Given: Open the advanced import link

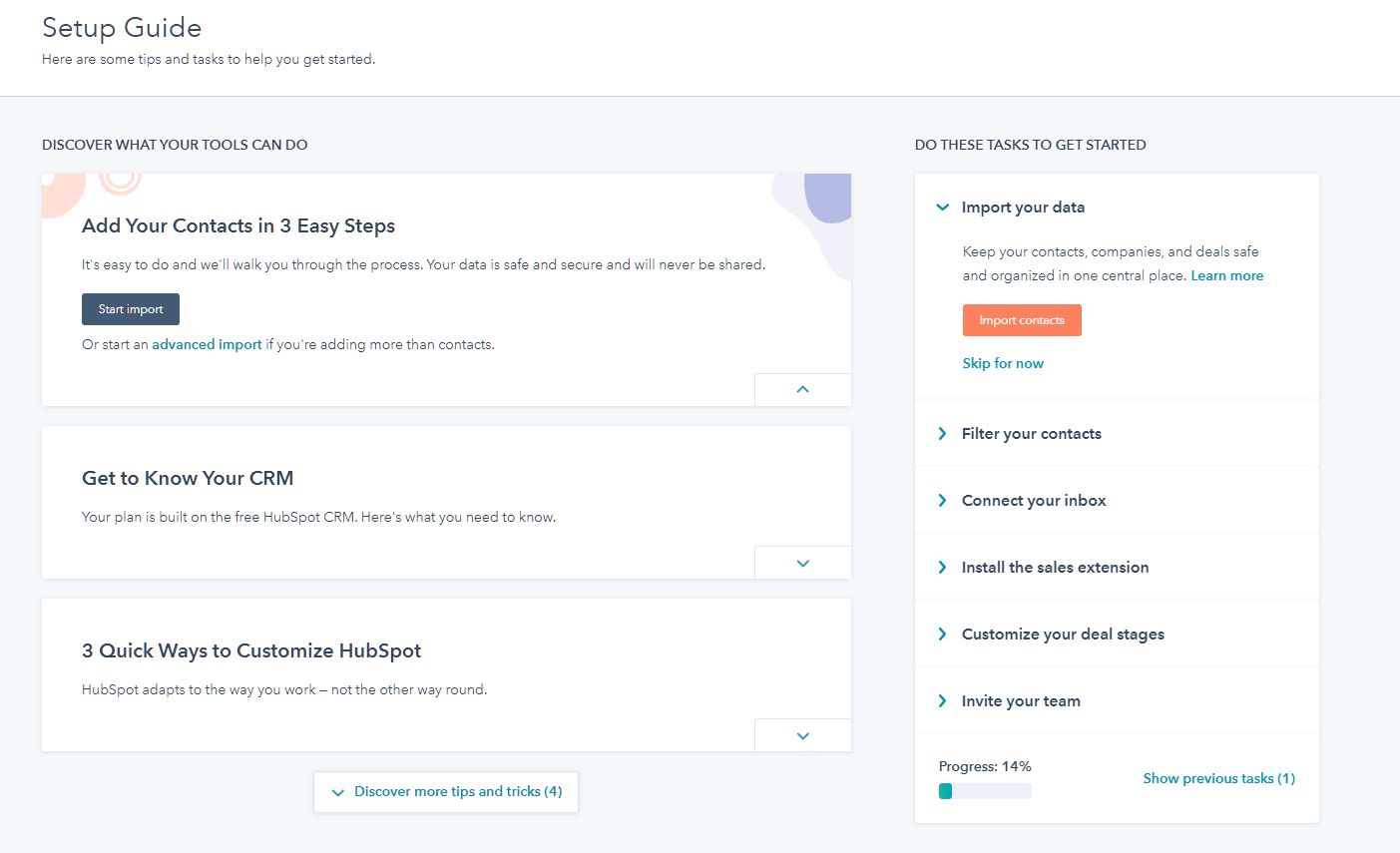Looking at the screenshot, I should (x=207, y=344).
